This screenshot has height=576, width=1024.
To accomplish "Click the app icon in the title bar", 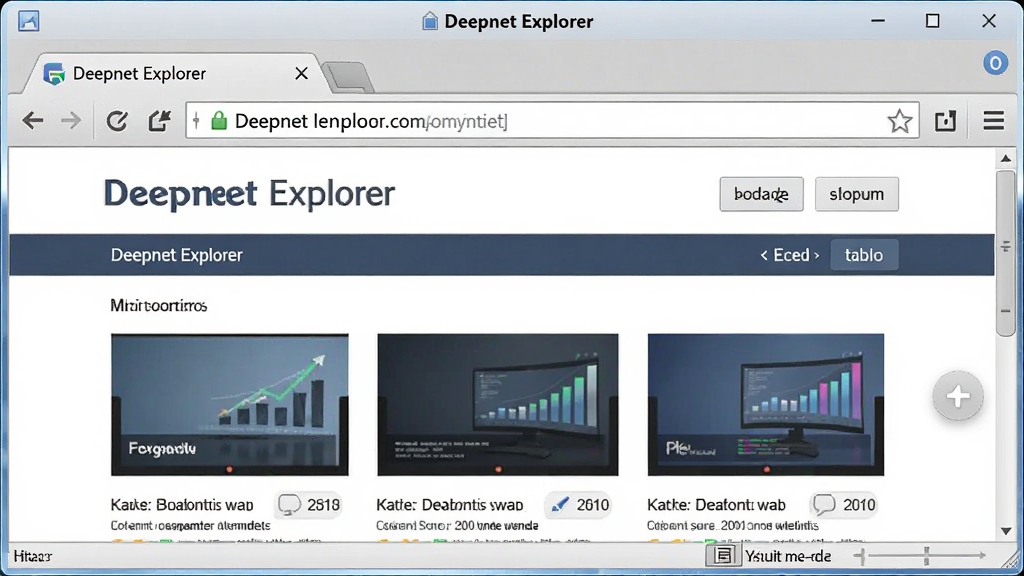I will pos(28,21).
